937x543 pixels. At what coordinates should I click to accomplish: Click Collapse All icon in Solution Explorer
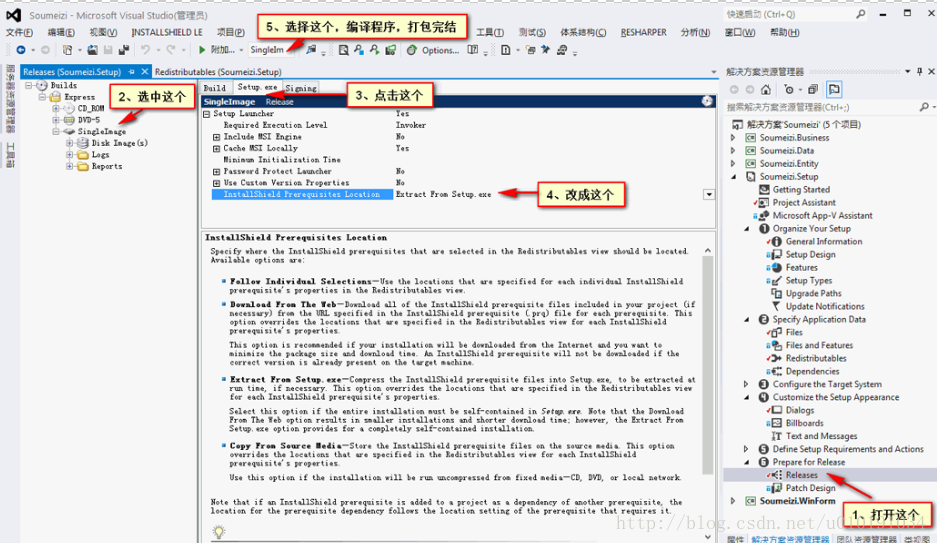[813, 90]
